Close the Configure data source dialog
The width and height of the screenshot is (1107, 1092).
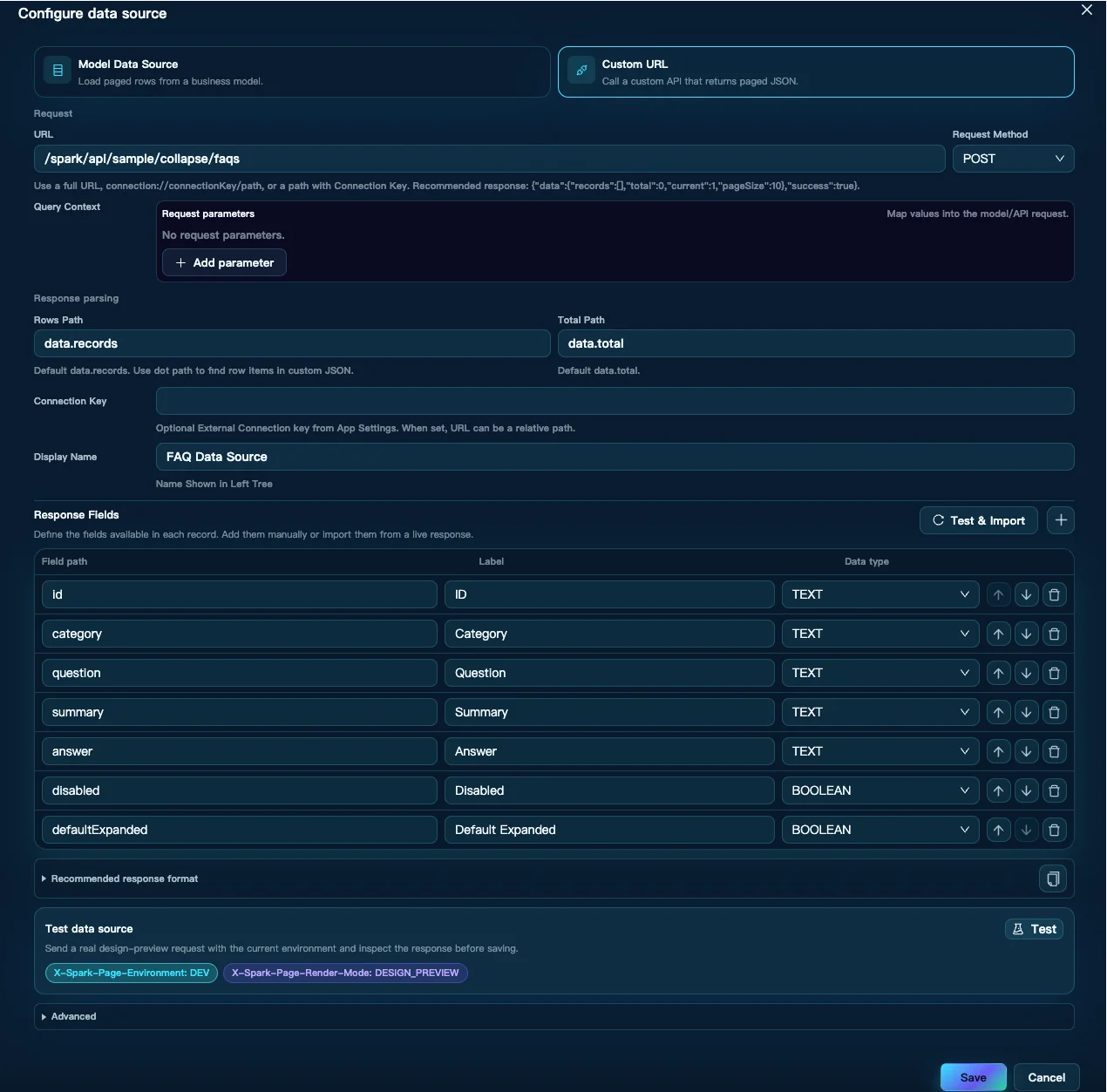(x=1086, y=10)
